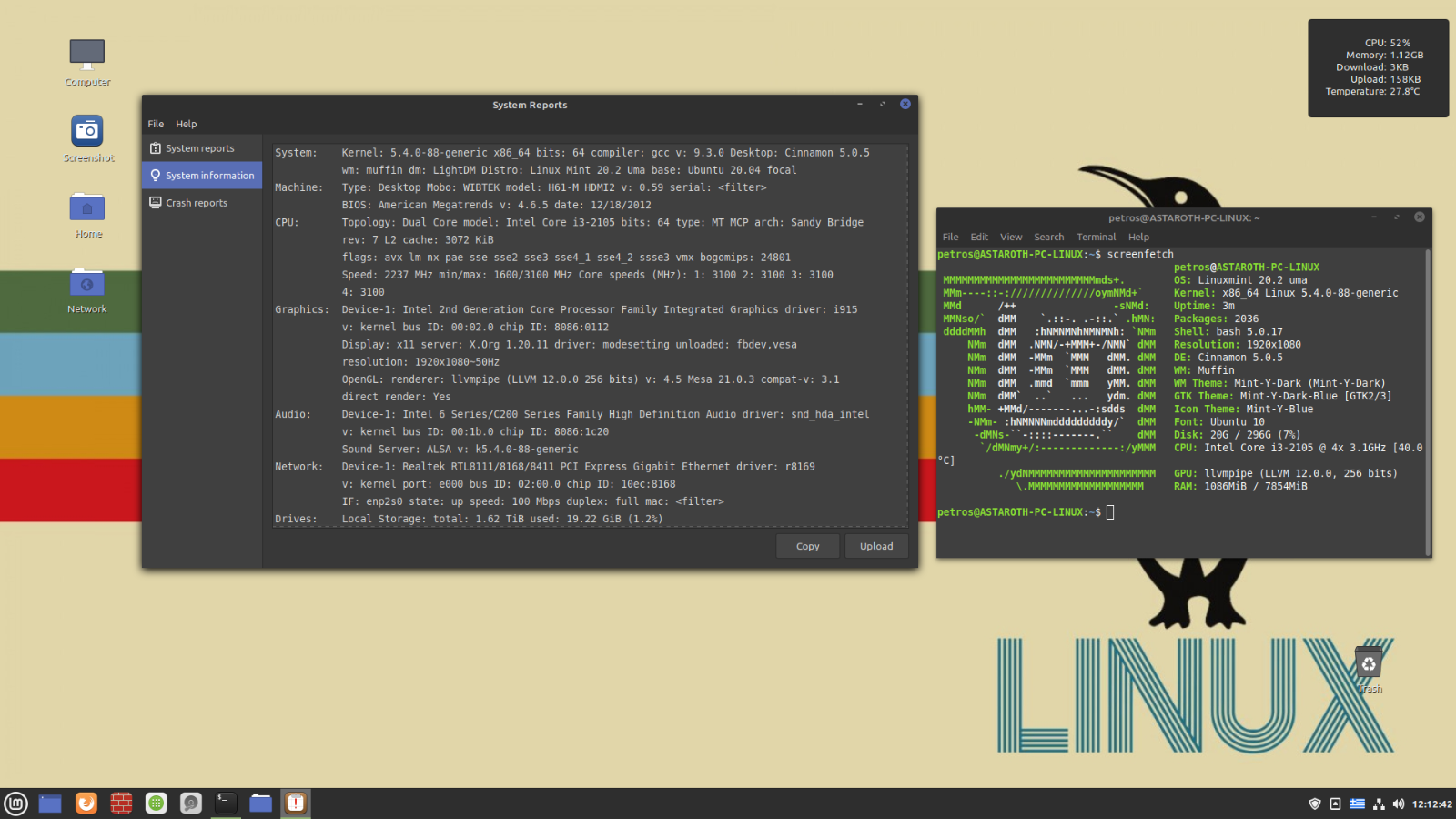Switch to System Reports taskbar button

[296, 804]
